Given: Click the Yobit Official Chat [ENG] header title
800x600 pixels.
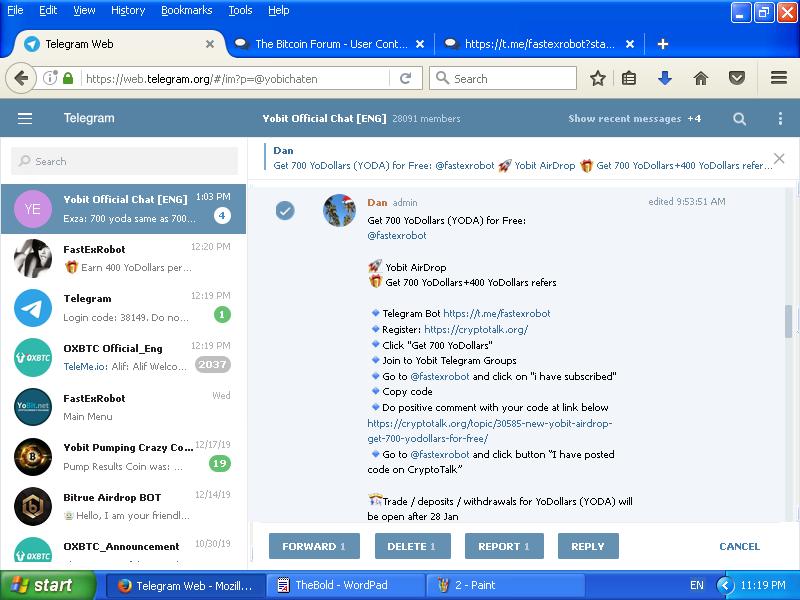Looking at the screenshot, I should [x=324, y=118].
